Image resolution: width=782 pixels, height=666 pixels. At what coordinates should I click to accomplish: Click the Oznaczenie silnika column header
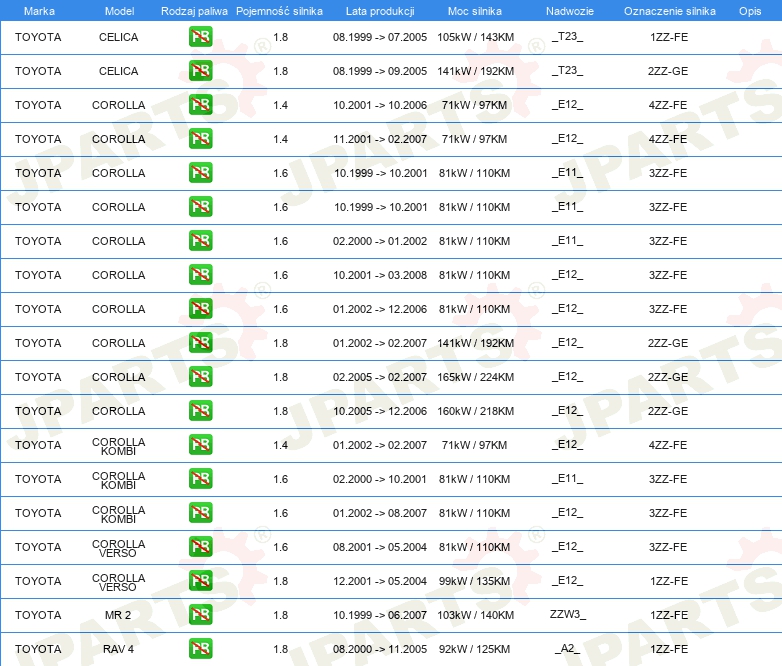(669, 11)
